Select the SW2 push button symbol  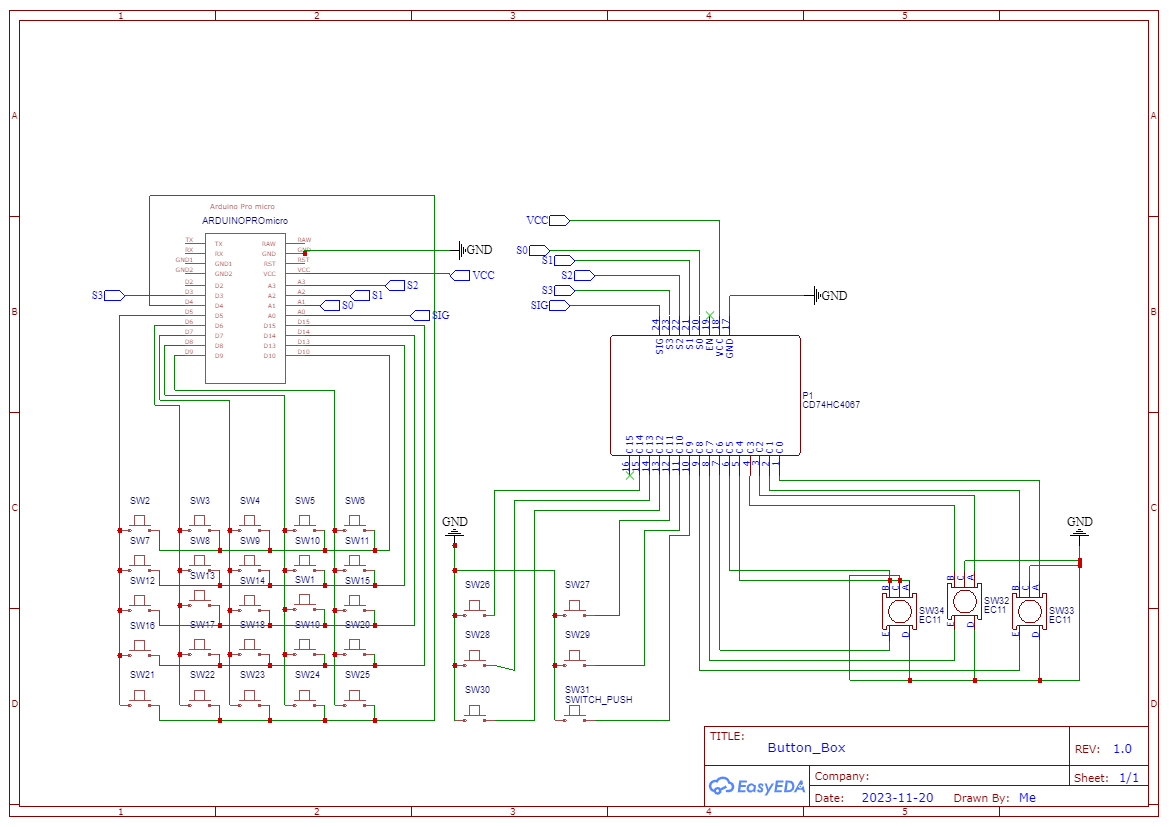pyautogui.click(x=139, y=523)
